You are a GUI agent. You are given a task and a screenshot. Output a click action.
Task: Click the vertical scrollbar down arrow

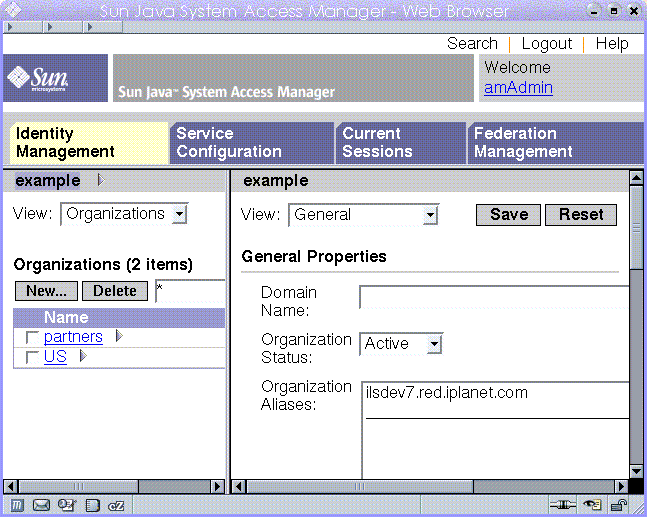pyautogui.click(x=636, y=471)
